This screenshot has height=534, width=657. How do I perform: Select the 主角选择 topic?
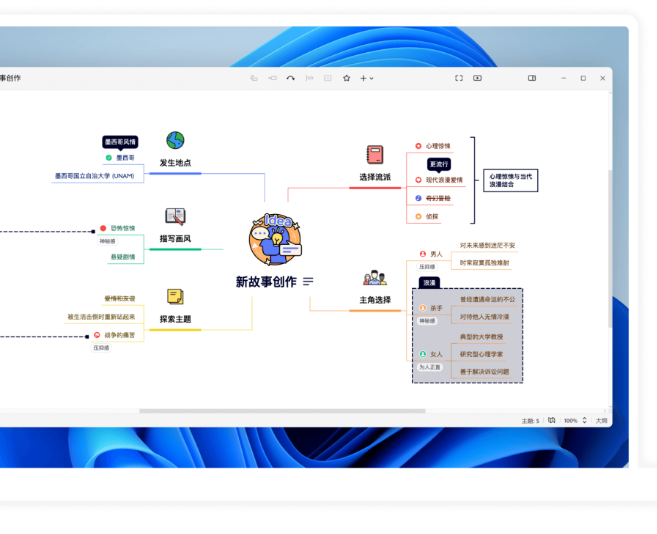pos(375,300)
